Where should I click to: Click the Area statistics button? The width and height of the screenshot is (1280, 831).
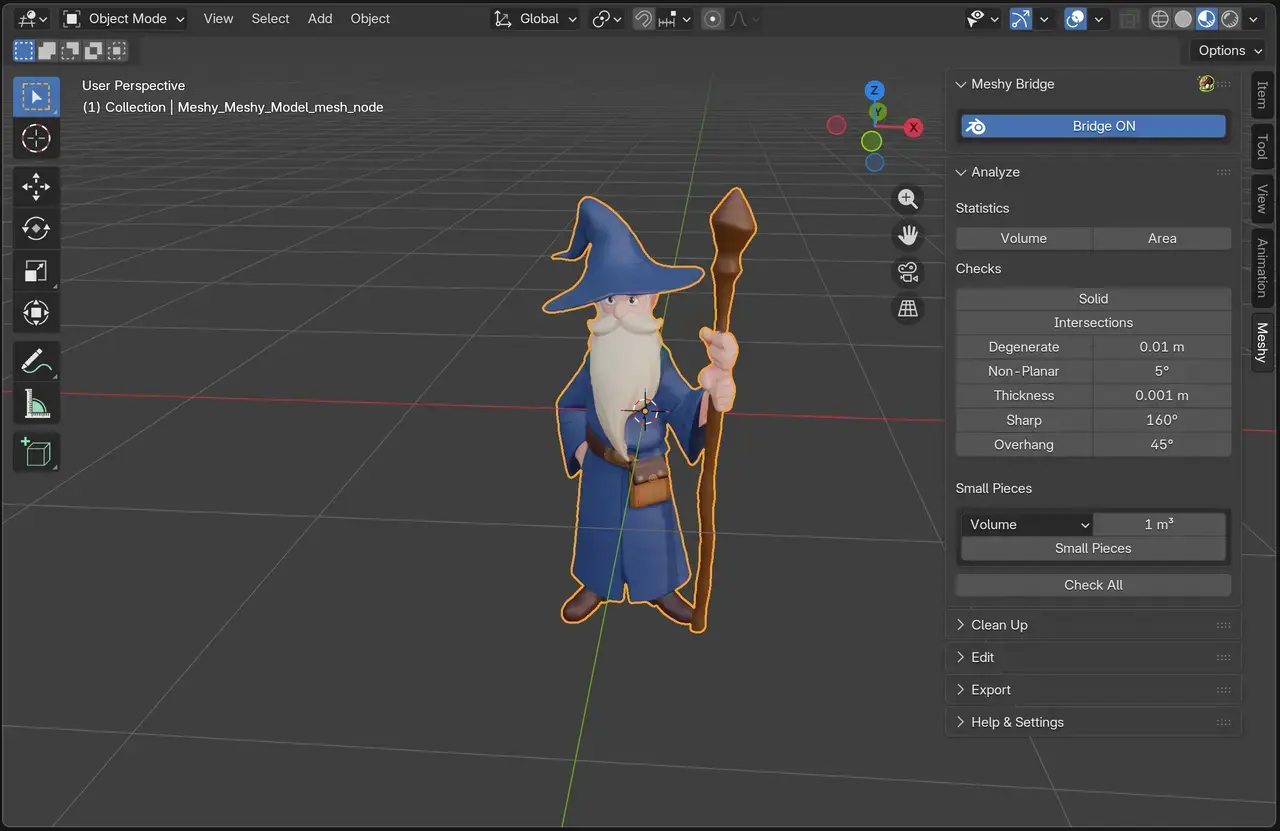pos(1162,238)
